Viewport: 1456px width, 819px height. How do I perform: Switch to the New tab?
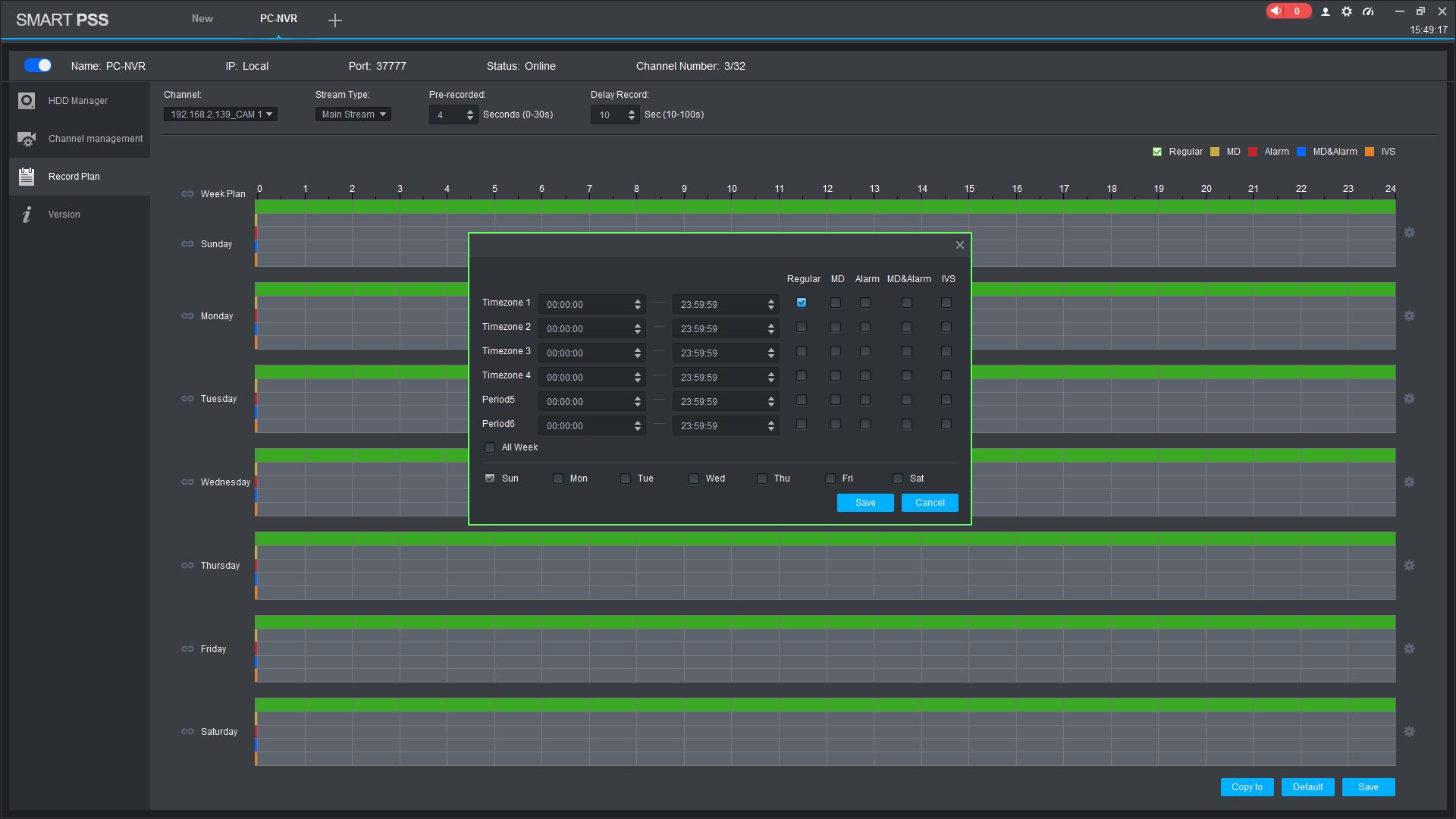coord(202,18)
